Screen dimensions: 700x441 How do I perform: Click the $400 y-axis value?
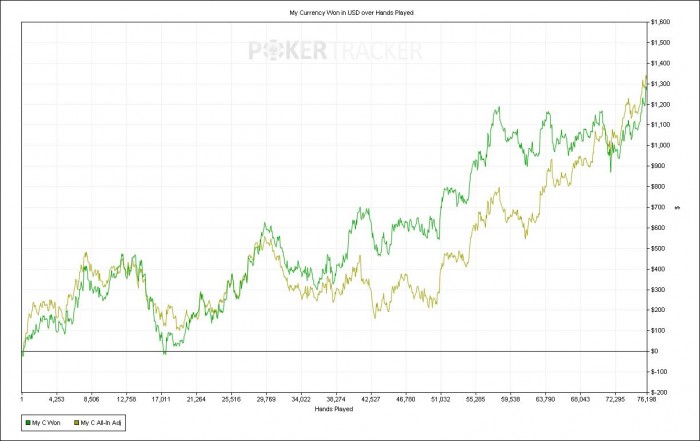(x=658, y=269)
